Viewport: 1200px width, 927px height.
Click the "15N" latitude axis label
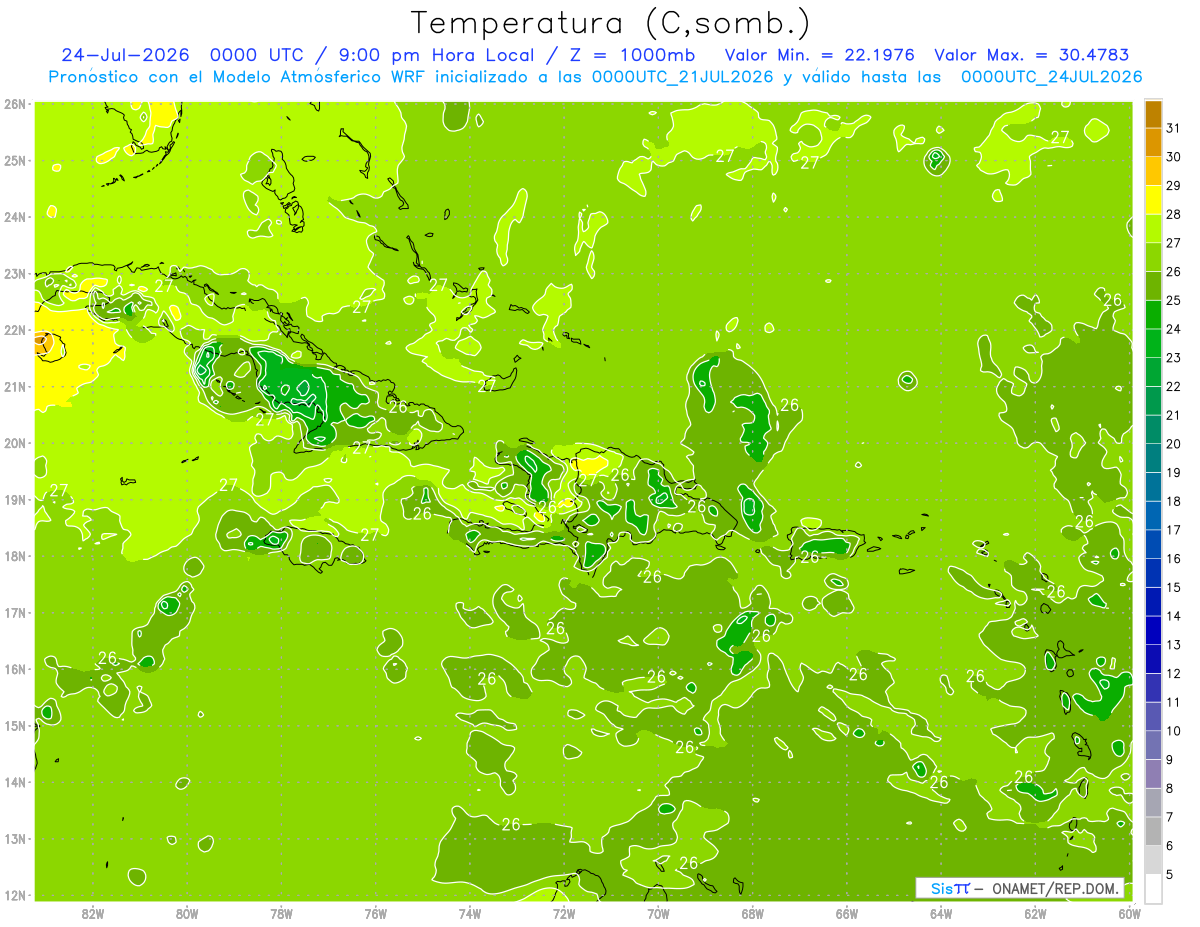pos(15,725)
